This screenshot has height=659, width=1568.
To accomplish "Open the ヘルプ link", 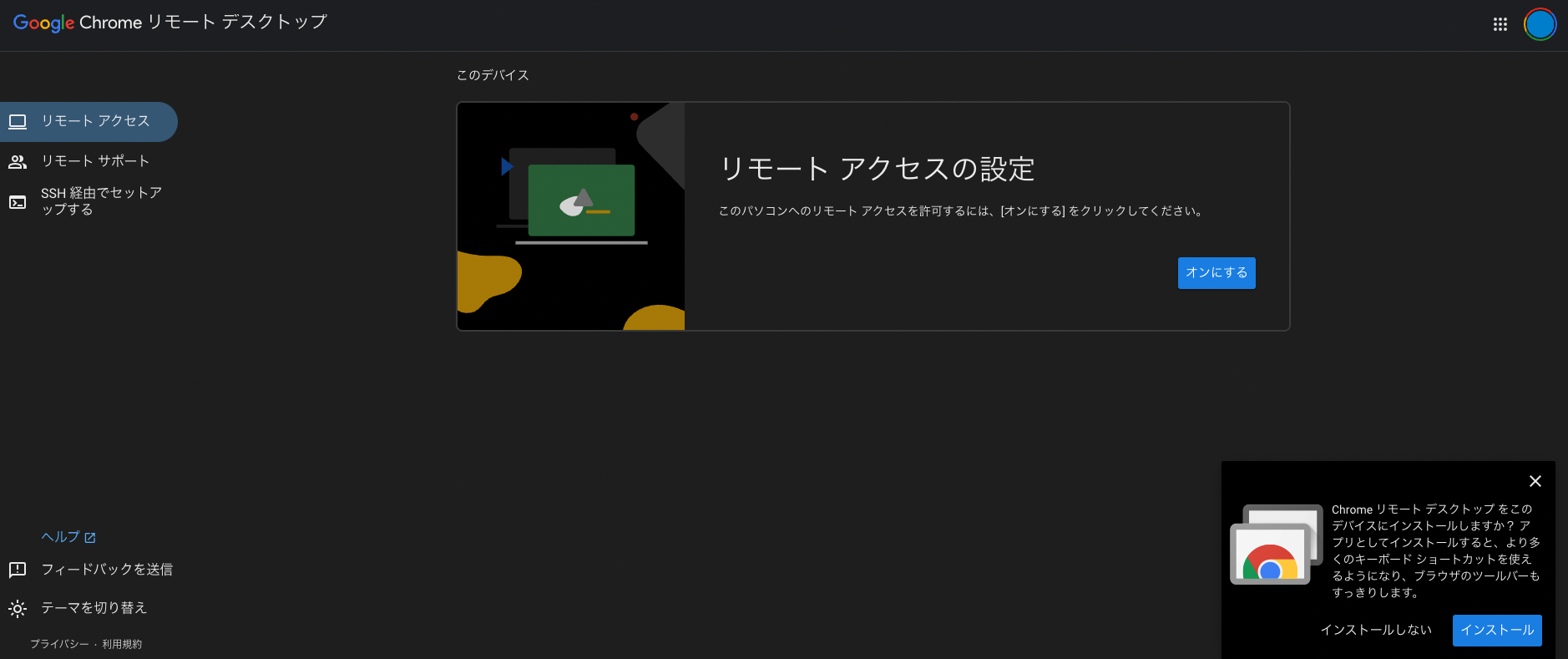I will 68,537.
